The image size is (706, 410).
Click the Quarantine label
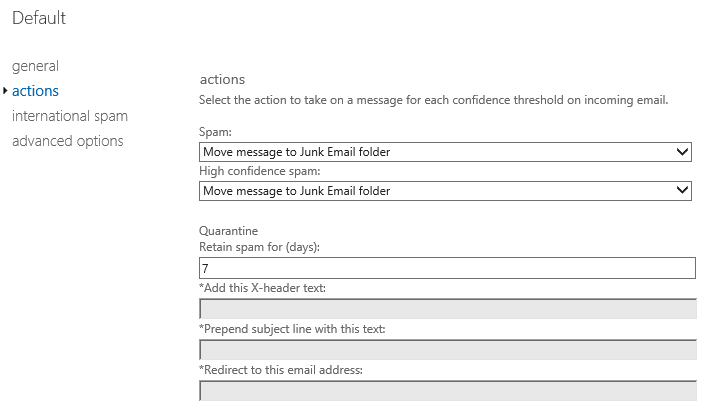229,230
